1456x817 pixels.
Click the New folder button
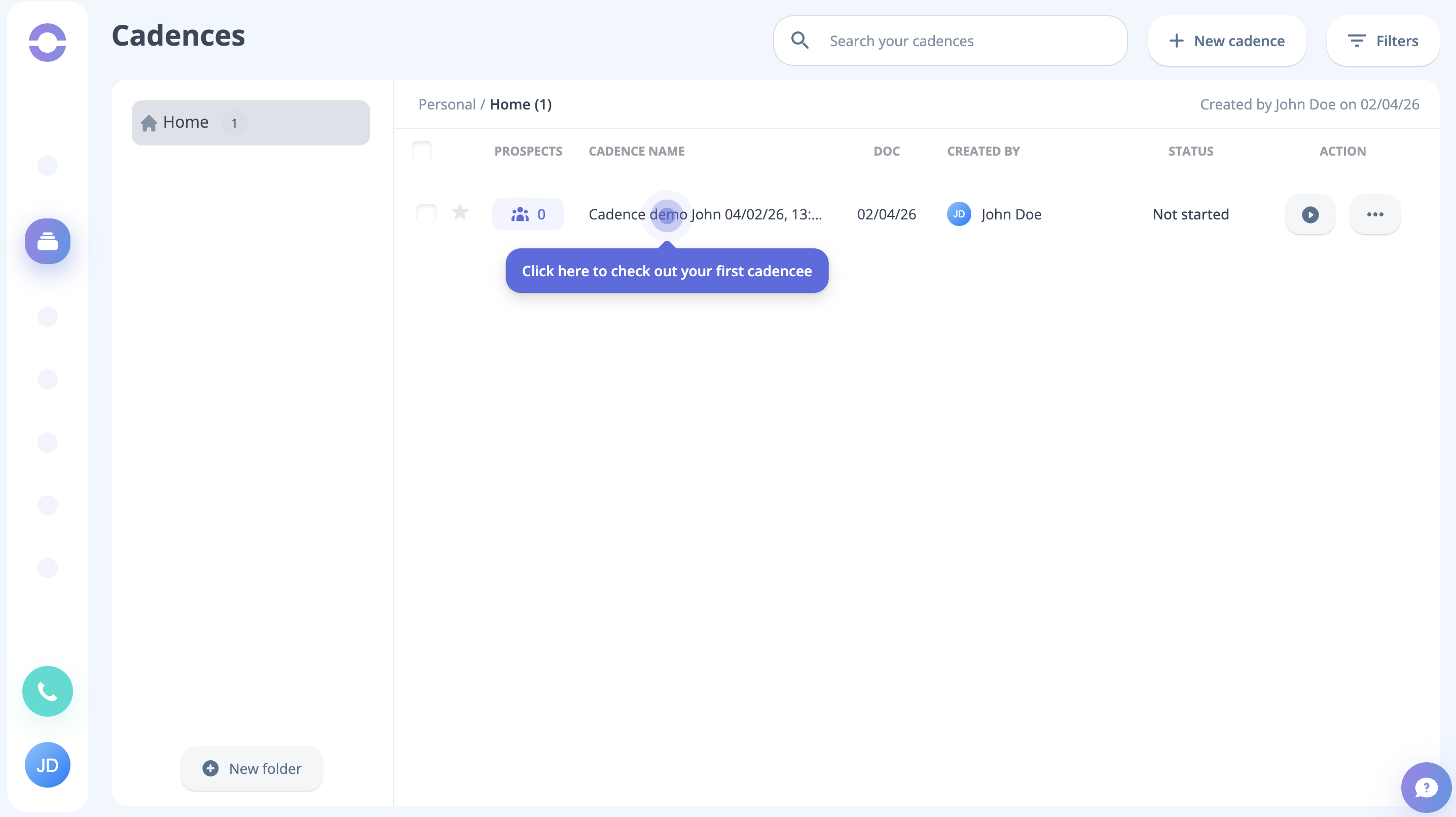click(x=251, y=768)
